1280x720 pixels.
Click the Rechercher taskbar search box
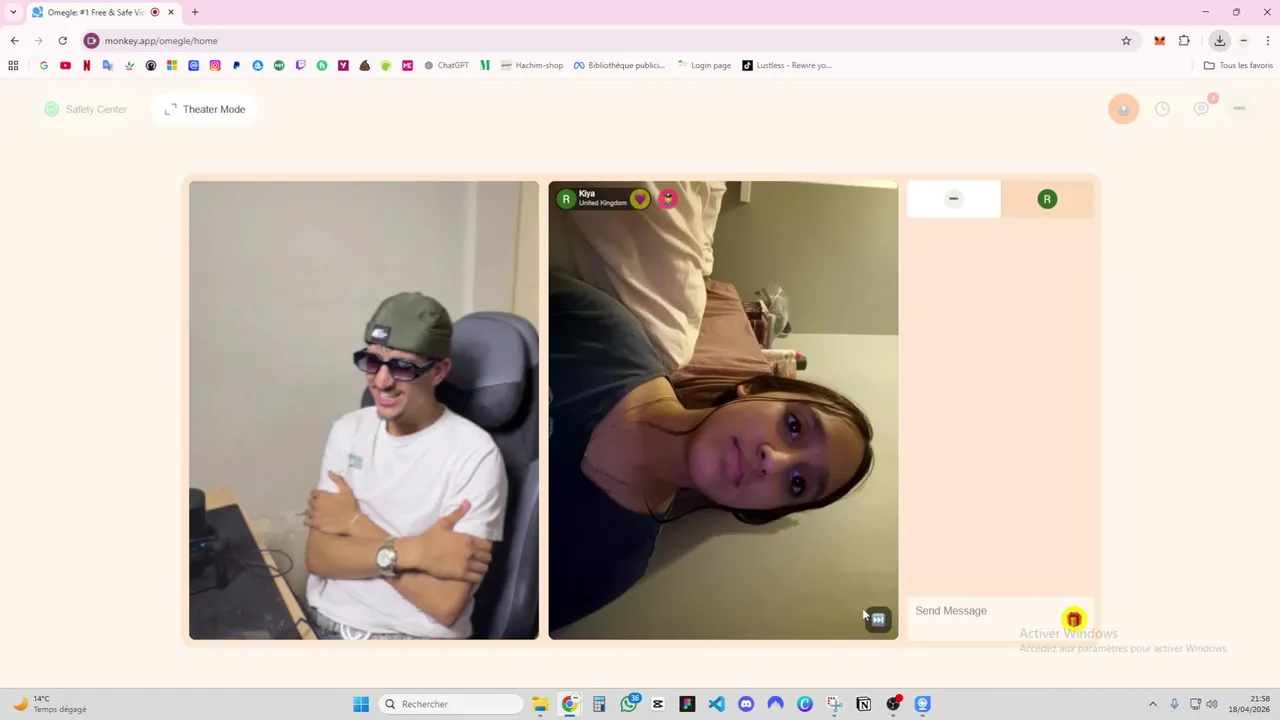(451, 704)
